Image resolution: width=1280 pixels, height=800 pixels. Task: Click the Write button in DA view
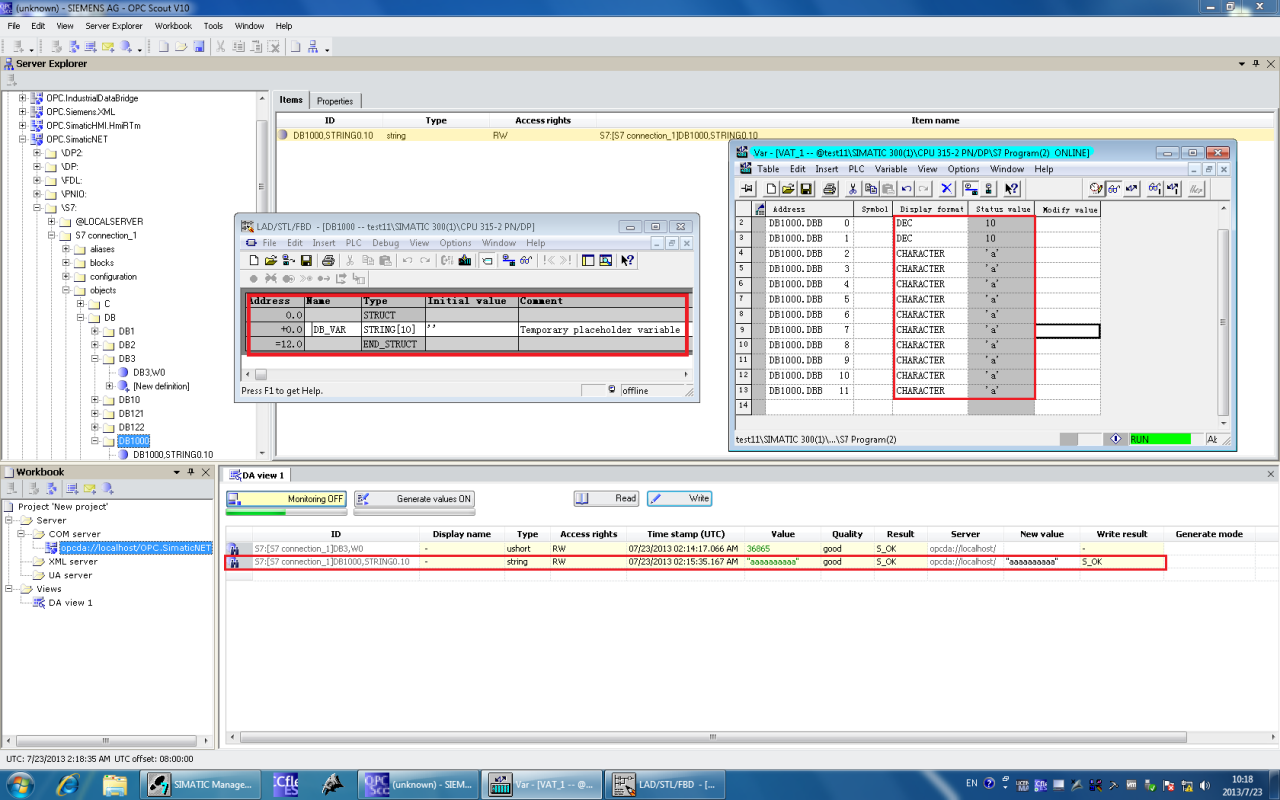tap(679, 499)
